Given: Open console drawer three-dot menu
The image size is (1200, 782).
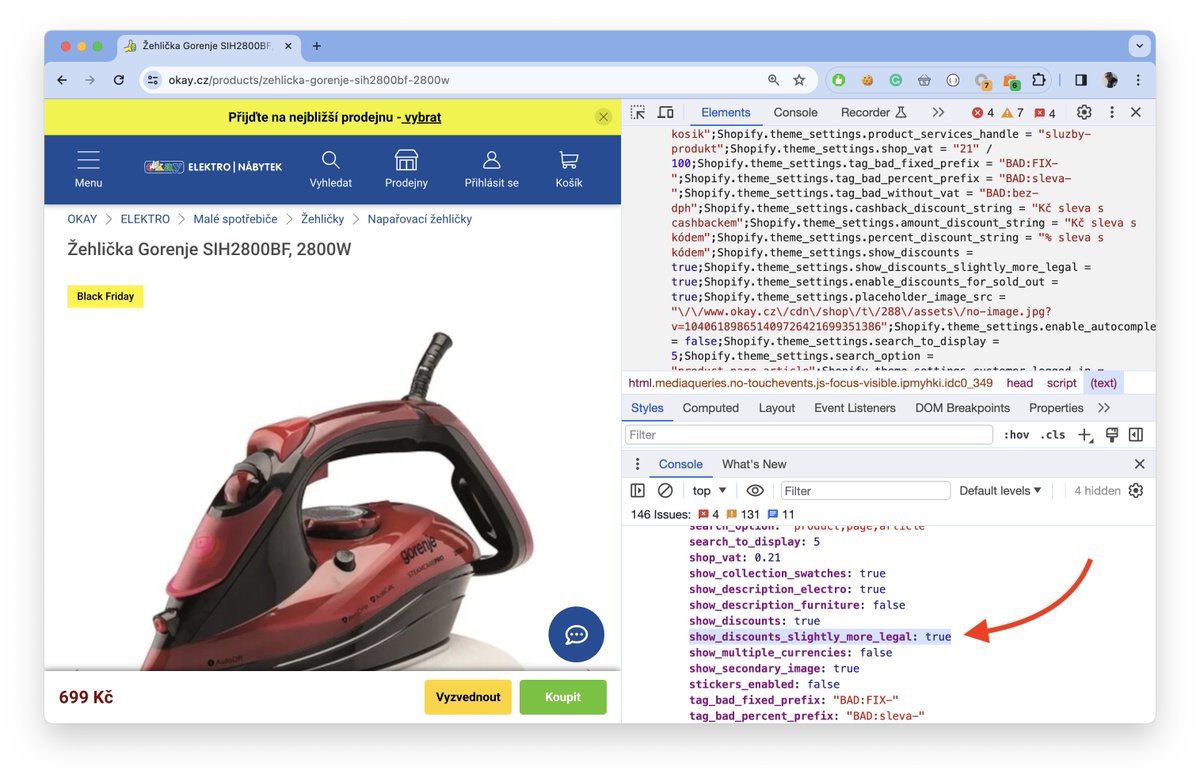Looking at the screenshot, I should [x=638, y=464].
